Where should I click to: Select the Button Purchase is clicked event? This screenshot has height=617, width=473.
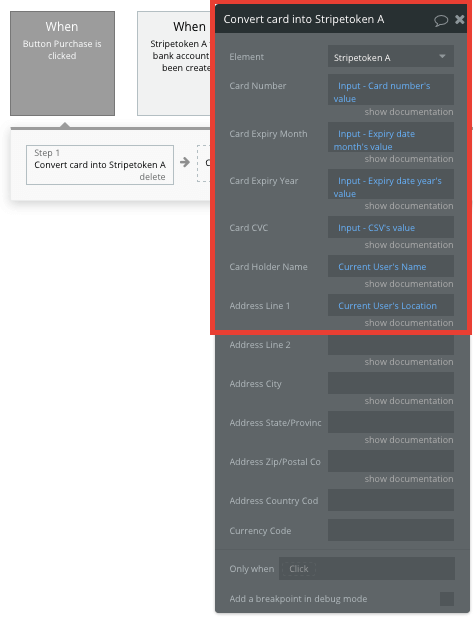click(62, 63)
